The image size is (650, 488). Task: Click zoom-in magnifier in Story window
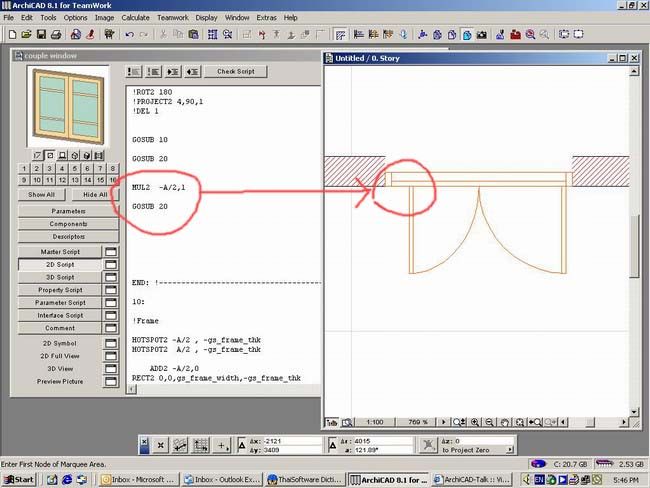click(475, 422)
